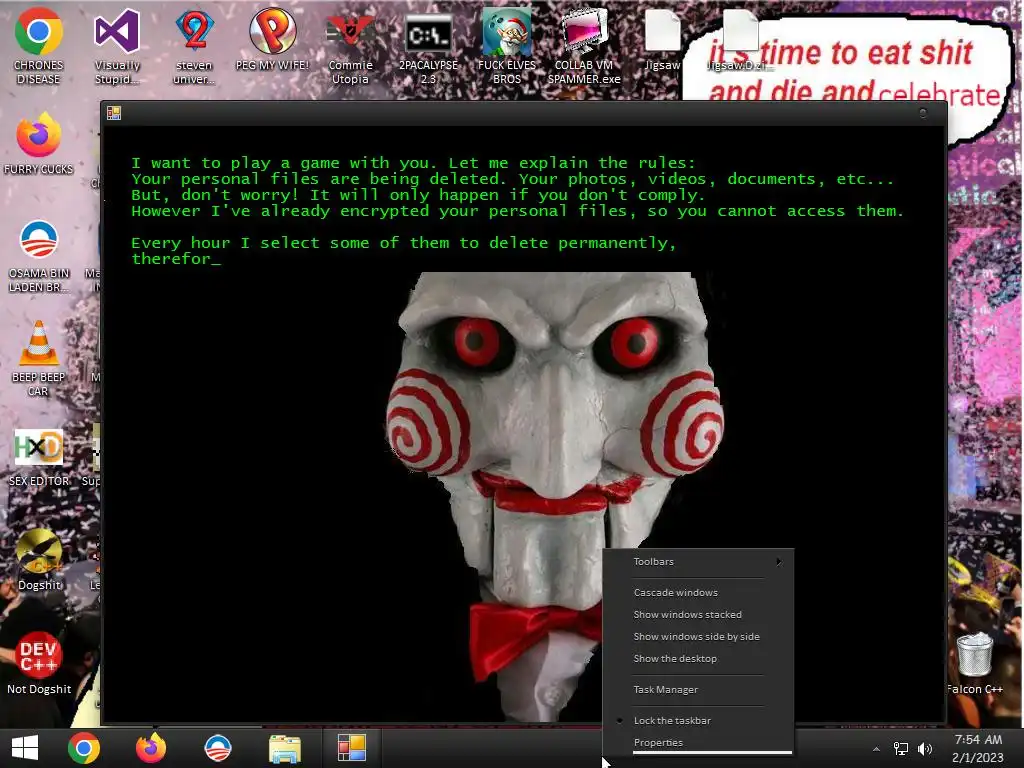Click the Windows Start button
Viewport: 1024px width, 768px height.
coord(25,748)
